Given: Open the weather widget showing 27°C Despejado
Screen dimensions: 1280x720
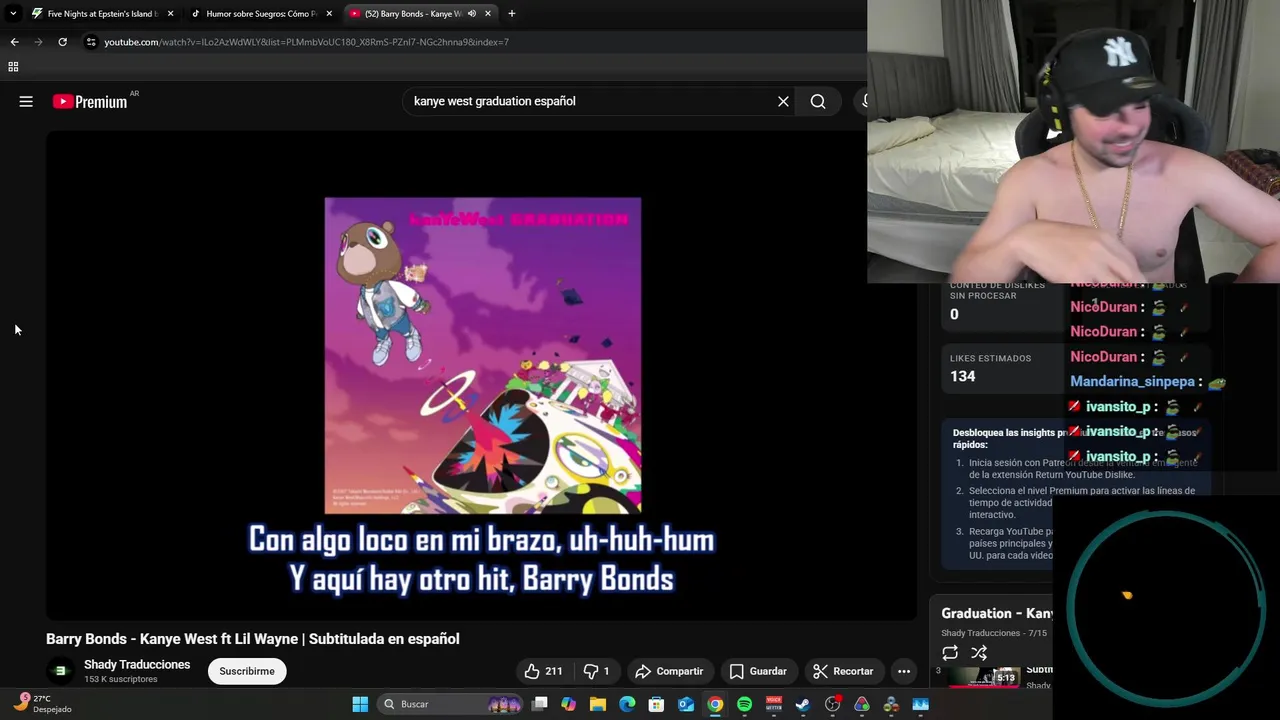Looking at the screenshot, I should click(43, 704).
